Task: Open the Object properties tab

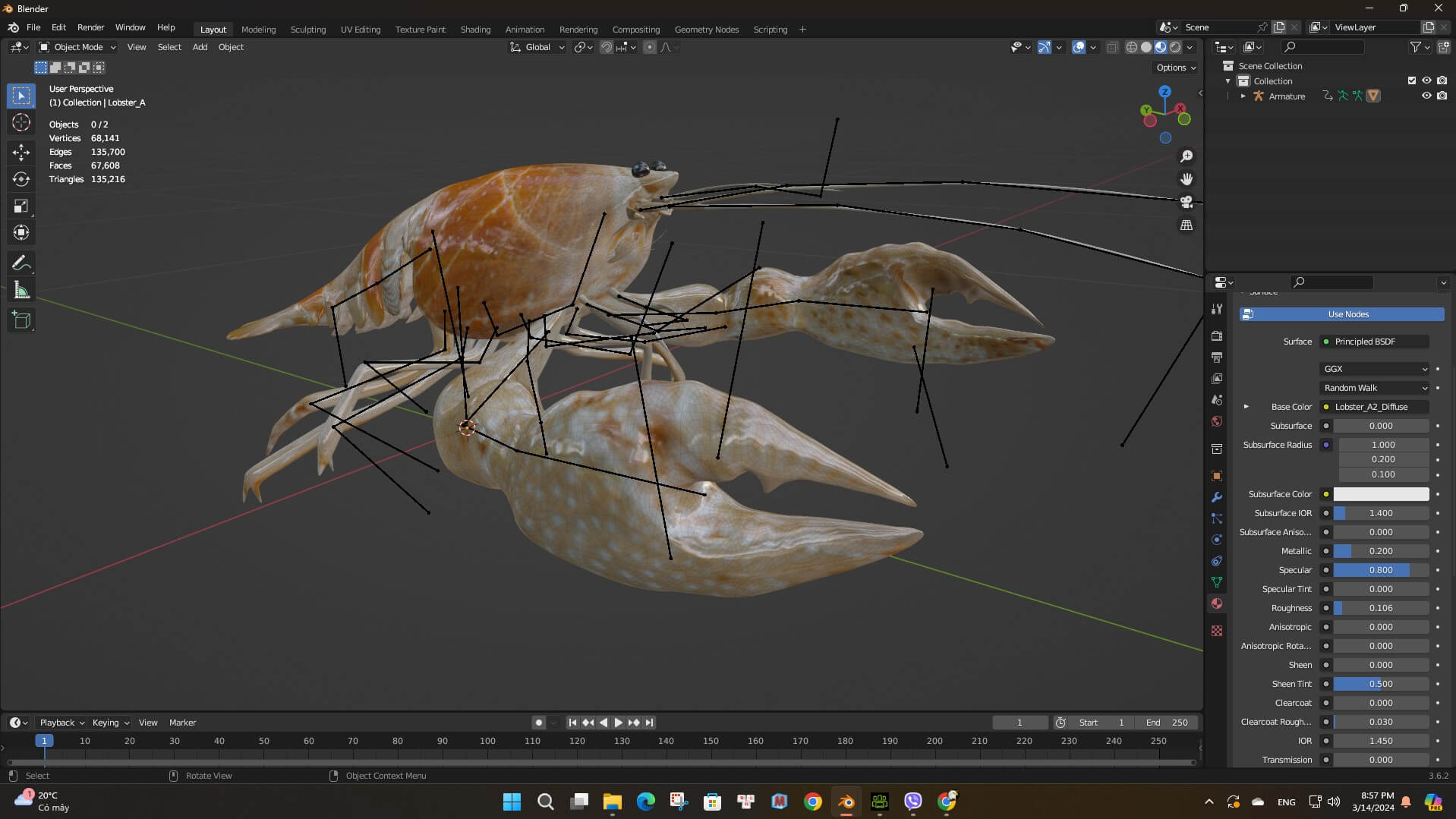Action: tap(1217, 476)
